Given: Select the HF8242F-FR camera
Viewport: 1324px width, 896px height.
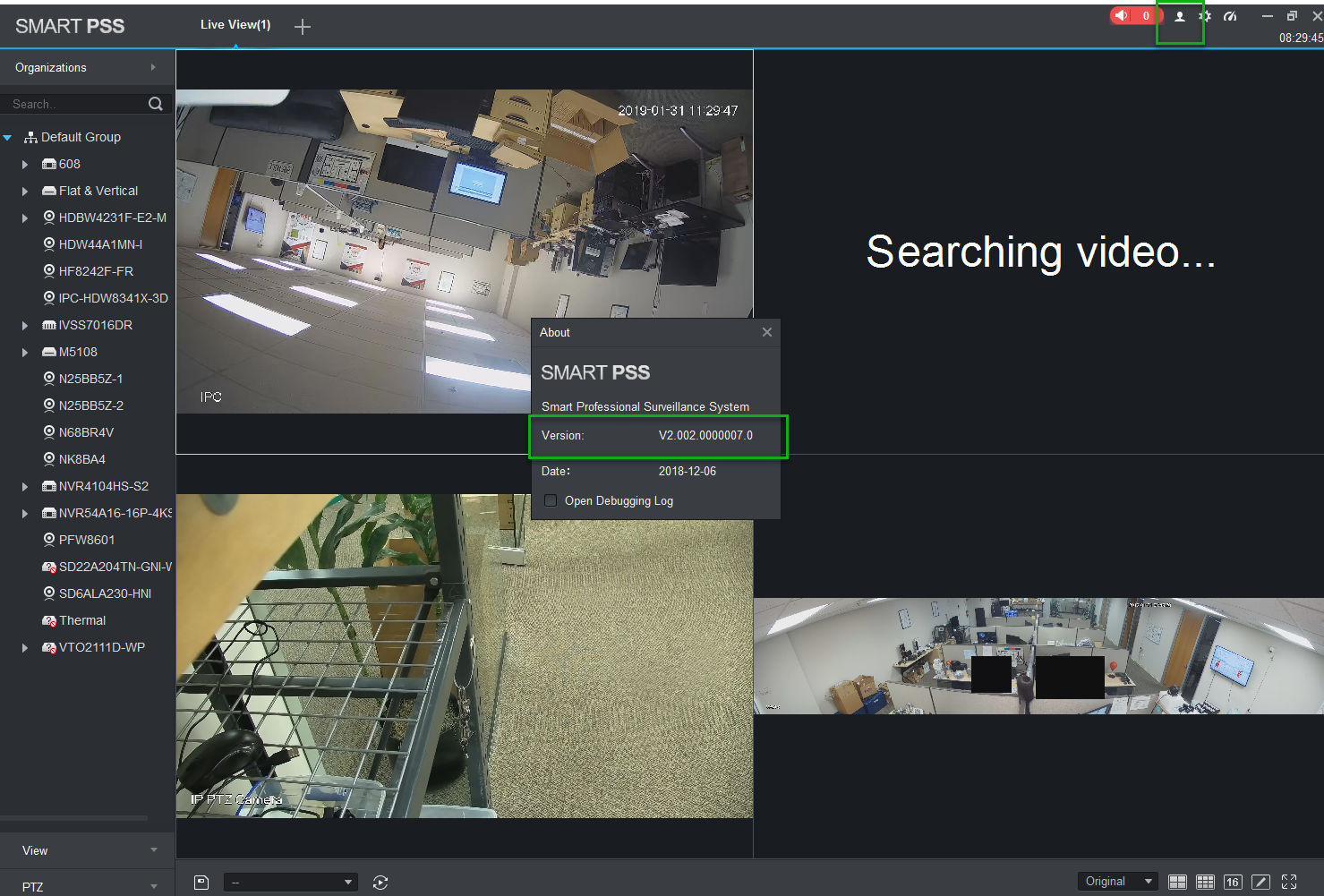Looking at the screenshot, I should pos(96,271).
